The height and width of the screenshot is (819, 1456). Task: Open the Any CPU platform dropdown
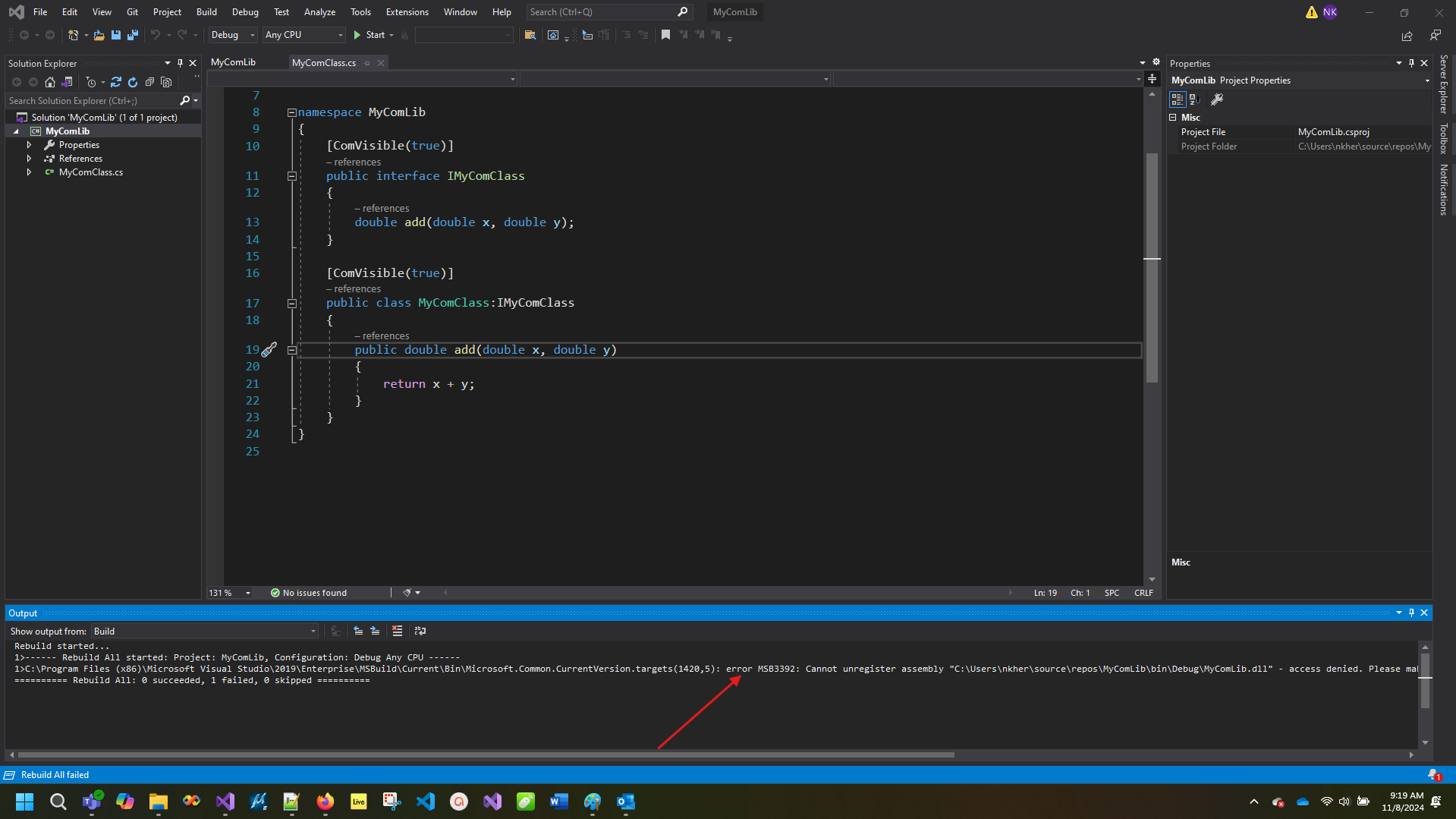(303, 35)
